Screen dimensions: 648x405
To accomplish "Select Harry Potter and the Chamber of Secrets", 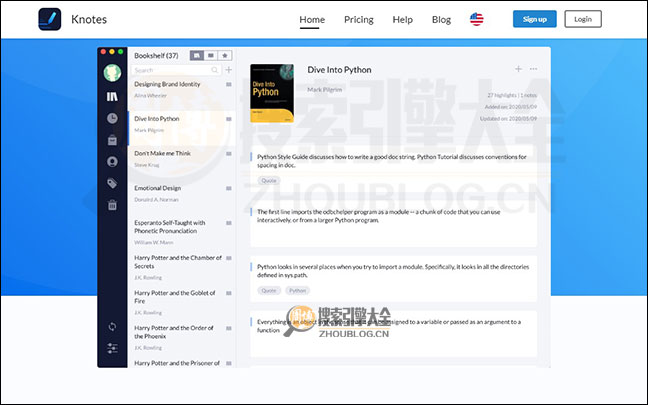I will 182,267.
